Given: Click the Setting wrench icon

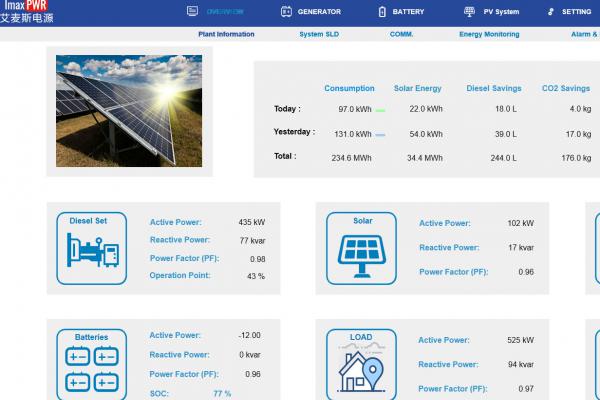Looking at the screenshot, I should pos(551,12).
